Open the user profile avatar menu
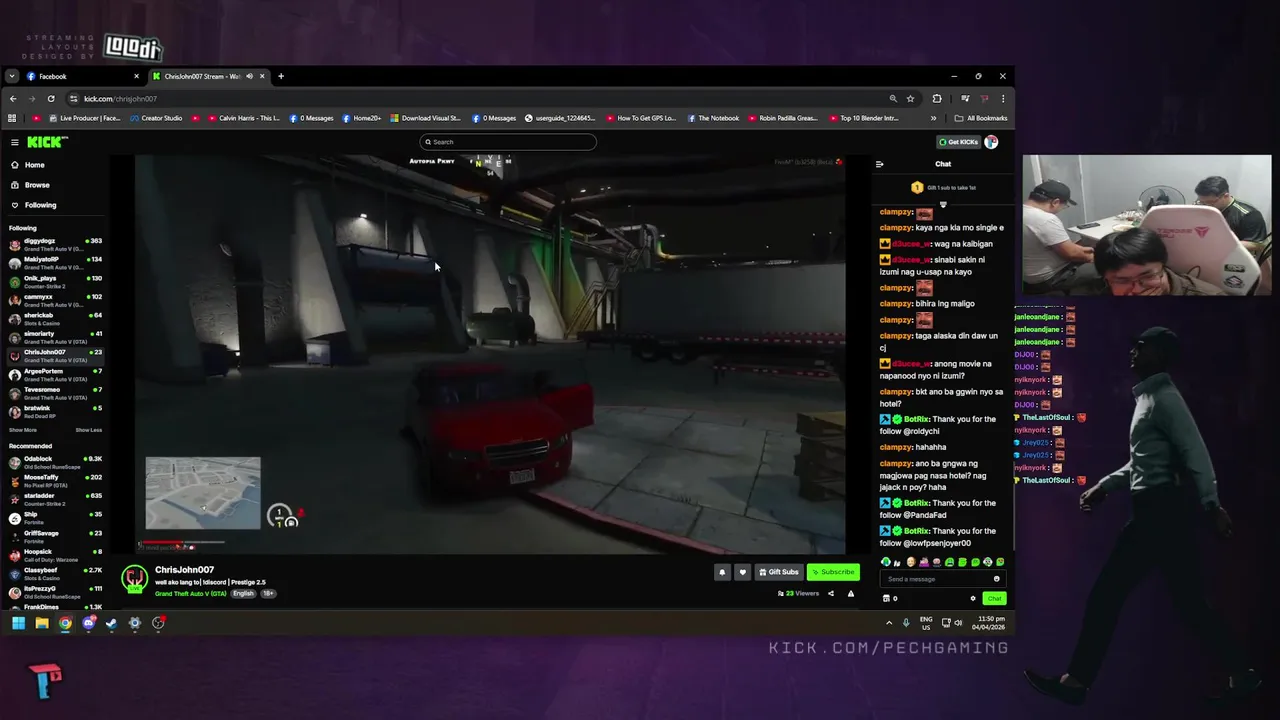The width and height of the screenshot is (1280, 720). tap(991, 142)
